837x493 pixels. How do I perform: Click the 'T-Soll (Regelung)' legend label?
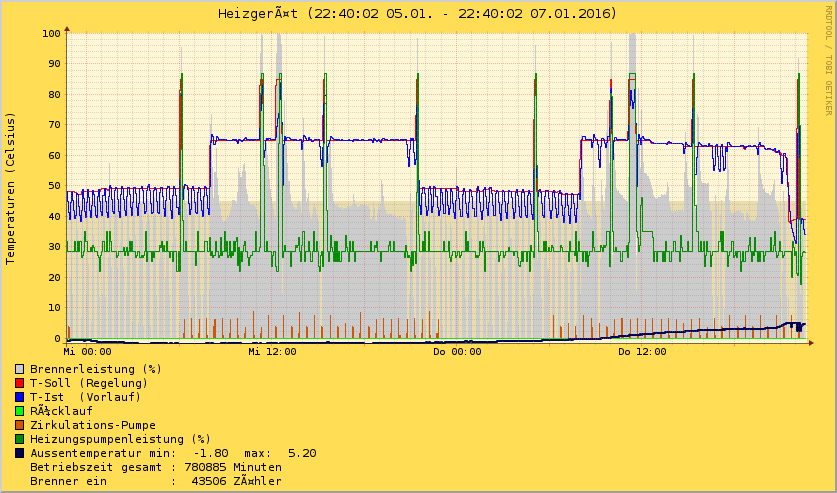(x=89, y=383)
